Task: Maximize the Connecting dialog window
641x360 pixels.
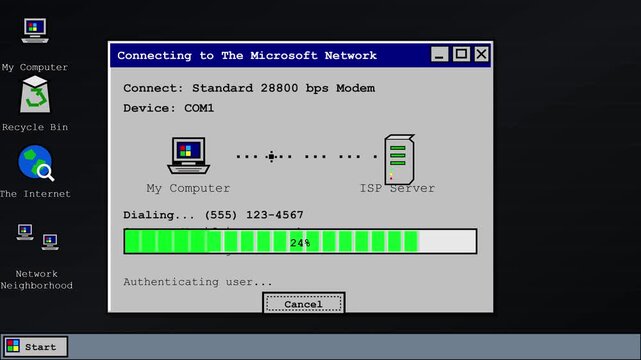Action: click(461, 54)
